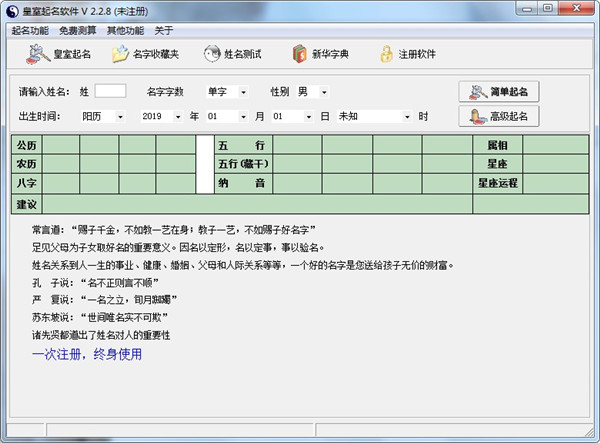Open the 关于 menu
This screenshot has height=443, width=600.
(x=164, y=31)
